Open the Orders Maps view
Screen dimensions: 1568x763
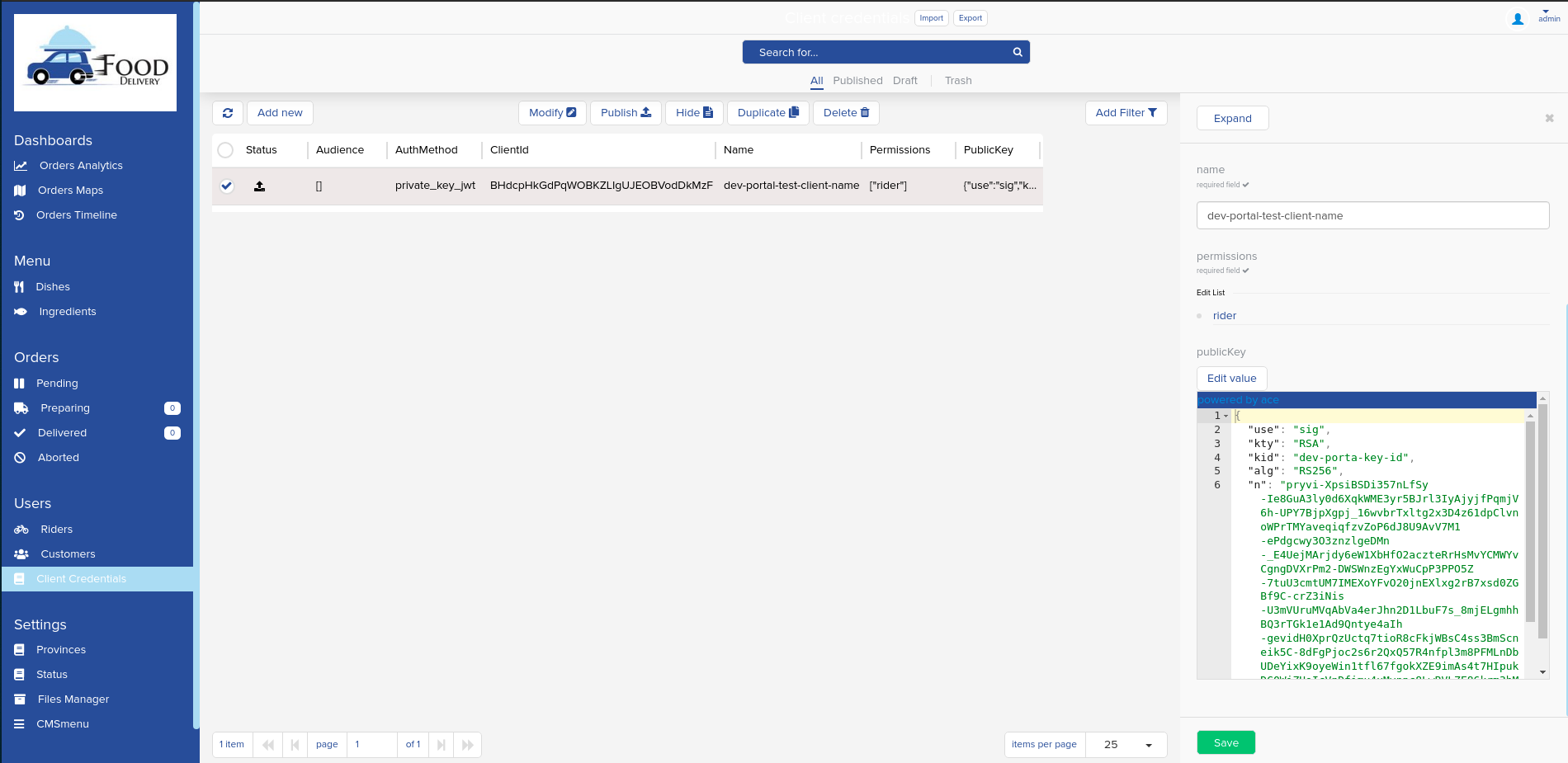click(70, 190)
